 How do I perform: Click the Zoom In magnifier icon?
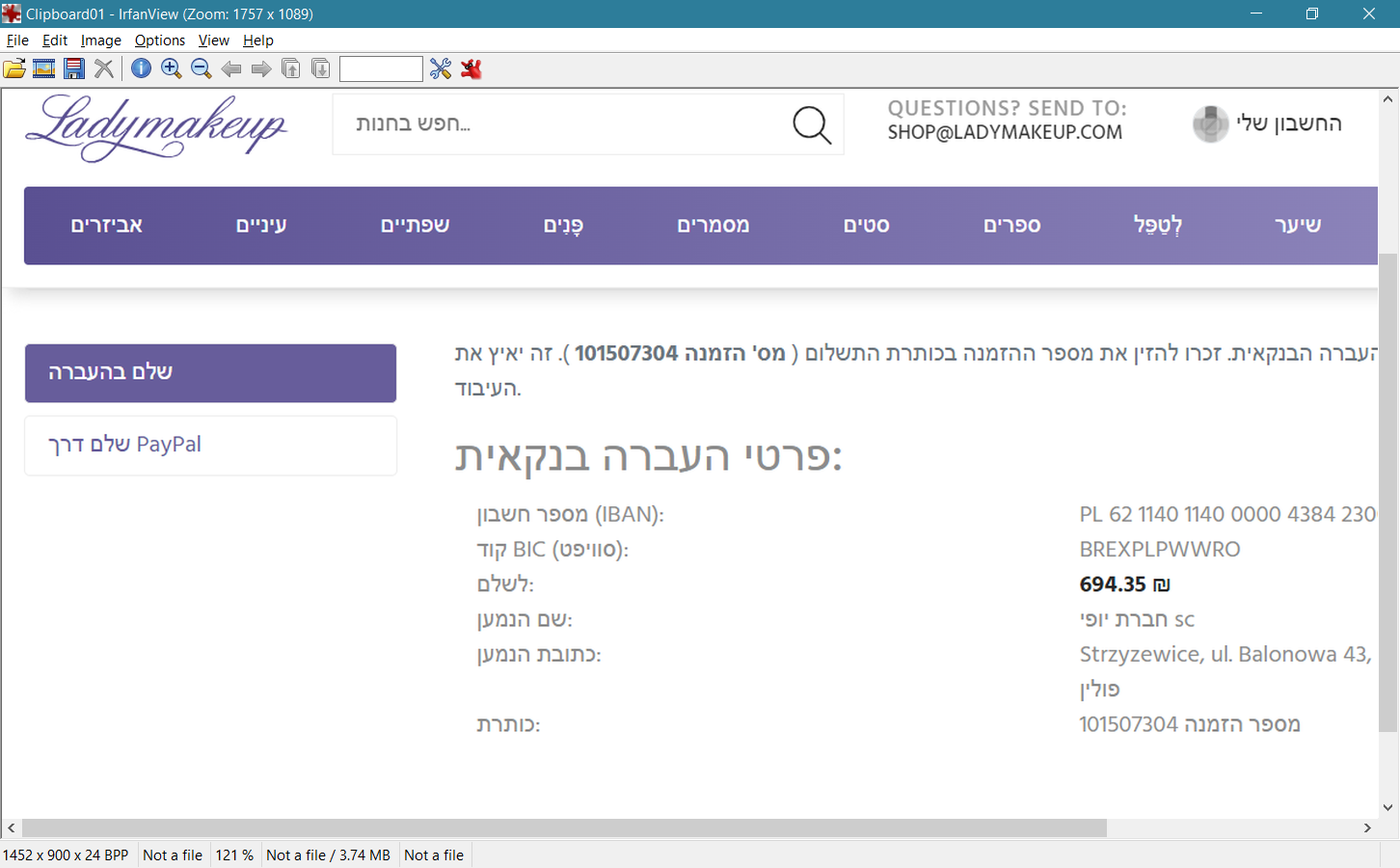[x=172, y=68]
